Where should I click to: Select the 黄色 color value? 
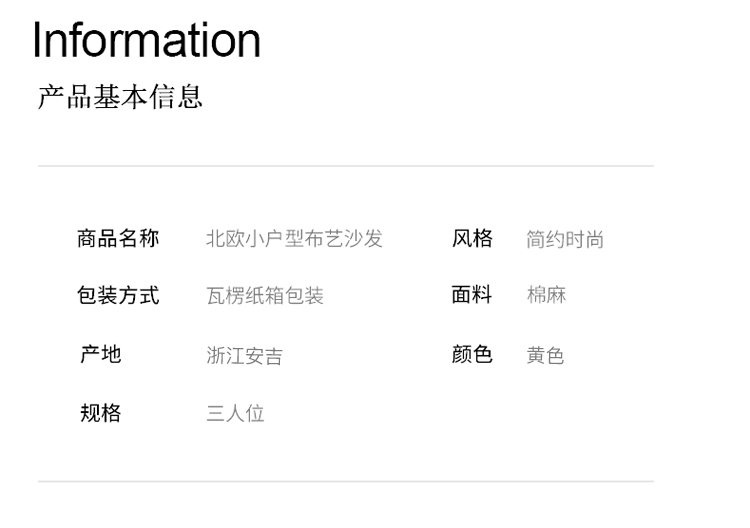point(546,355)
